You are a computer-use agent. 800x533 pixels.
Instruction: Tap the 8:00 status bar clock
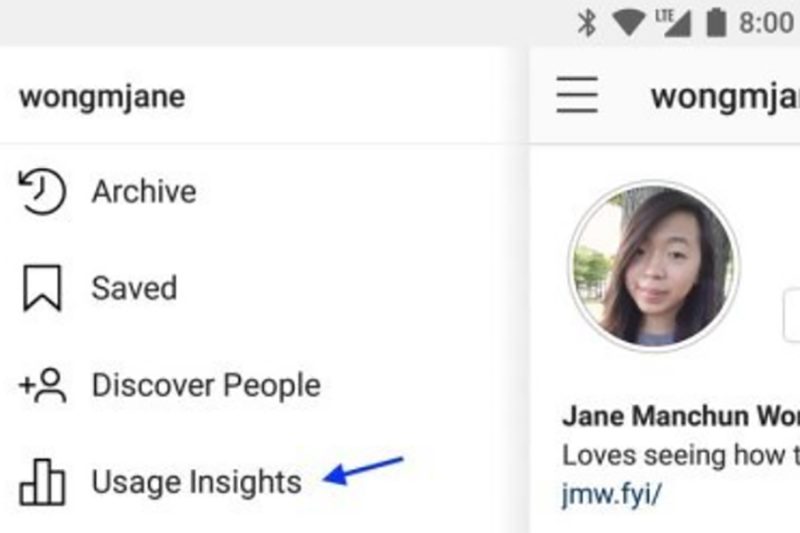(x=766, y=23)
